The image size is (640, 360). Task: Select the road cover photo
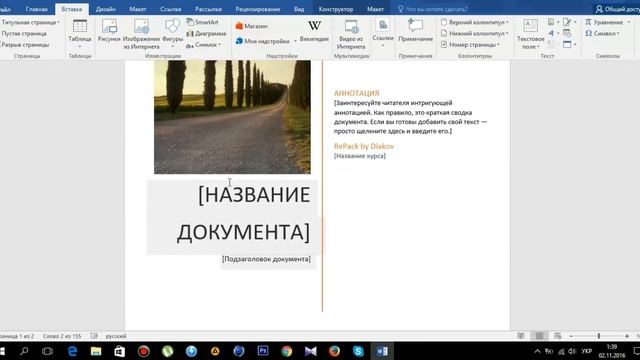pos(232,117)
